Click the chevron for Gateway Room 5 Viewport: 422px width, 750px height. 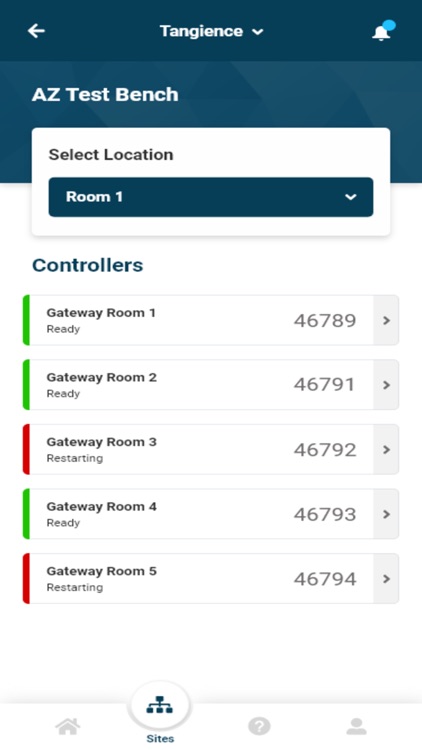point(386,579)
